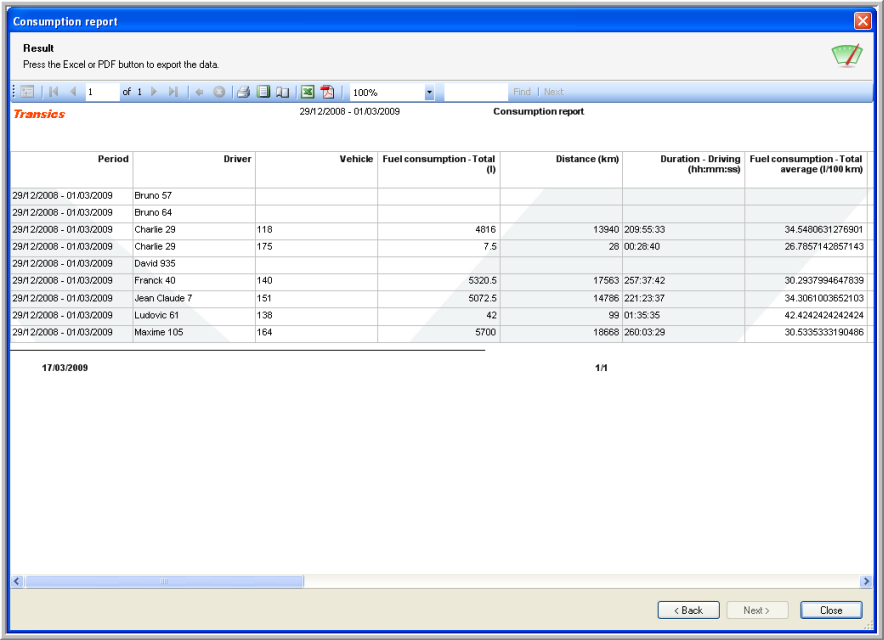Export report to PDF
Viewport: 884px width, 640px height.
click(x=327, y=92)
